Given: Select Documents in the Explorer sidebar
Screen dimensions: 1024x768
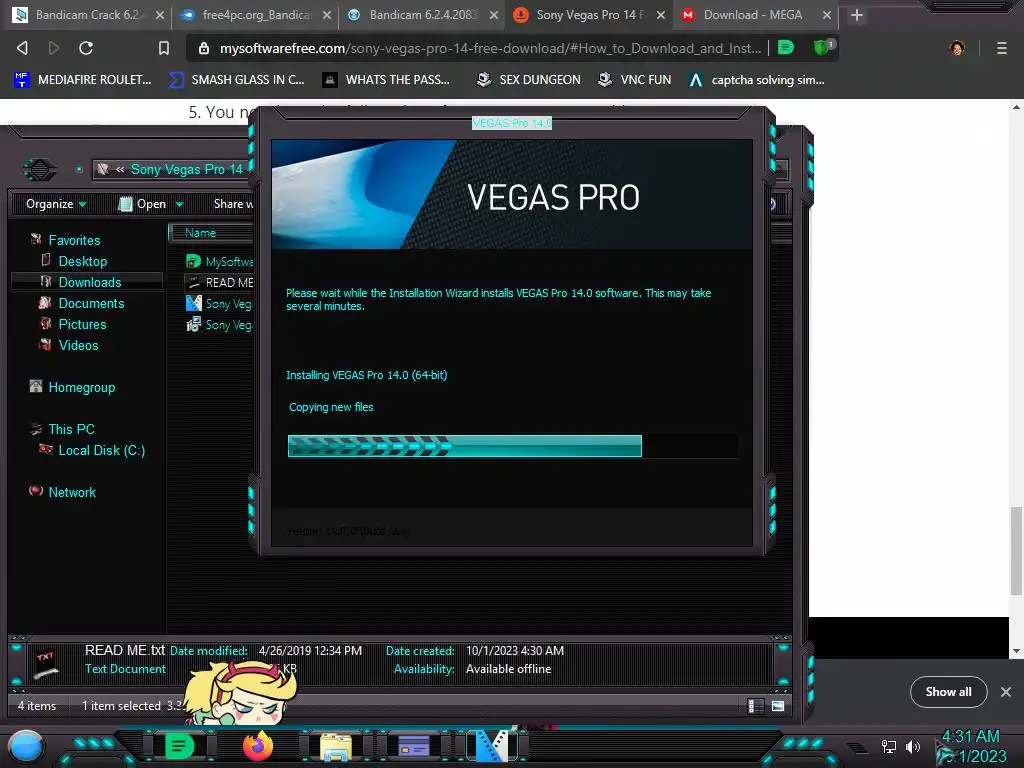Looking at the screenshot, I should click(x=91, y=303).
